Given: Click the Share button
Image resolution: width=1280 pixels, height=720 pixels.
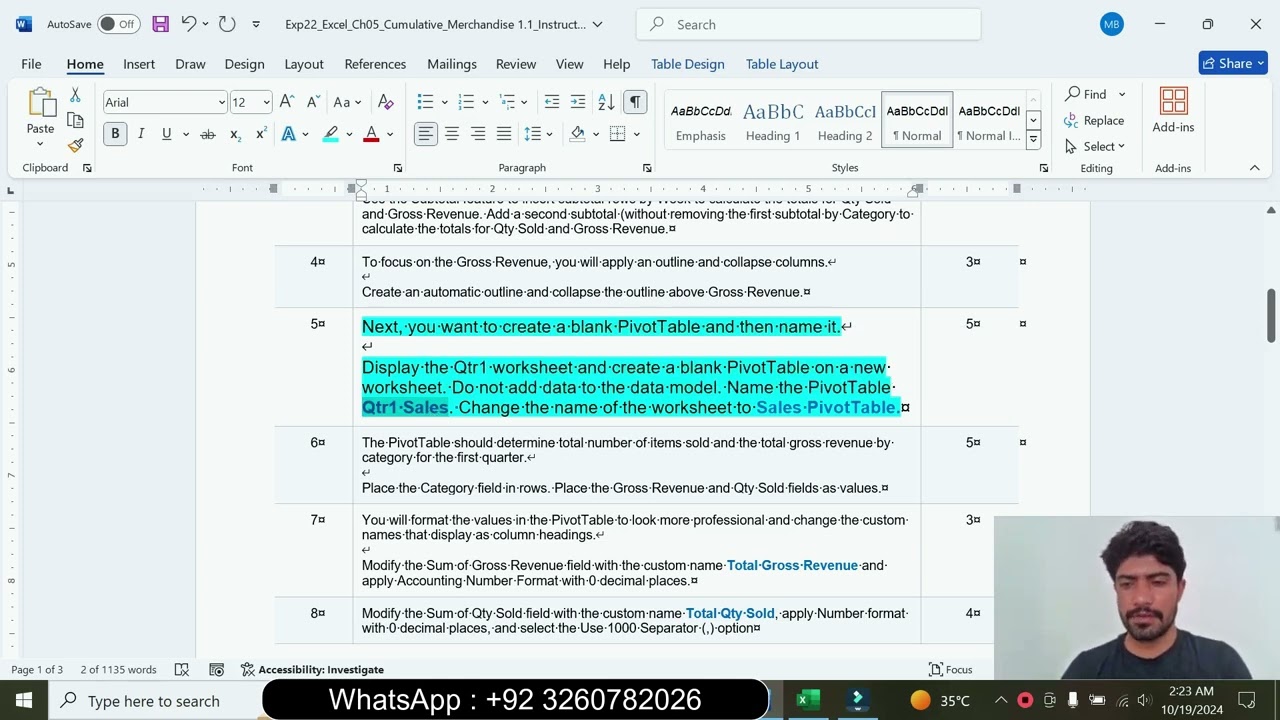Looking at the screenshot, I should (1233, 63).
